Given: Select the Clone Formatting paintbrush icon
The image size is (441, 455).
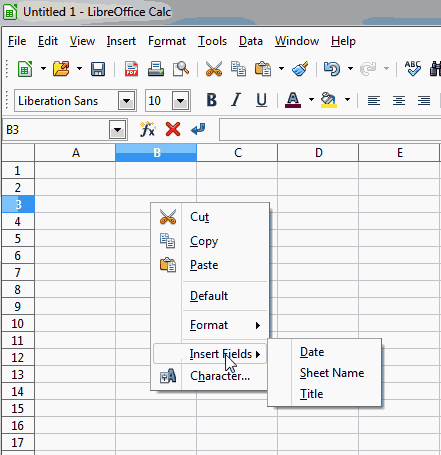Looking at the screenshot, I should (300, 69).
